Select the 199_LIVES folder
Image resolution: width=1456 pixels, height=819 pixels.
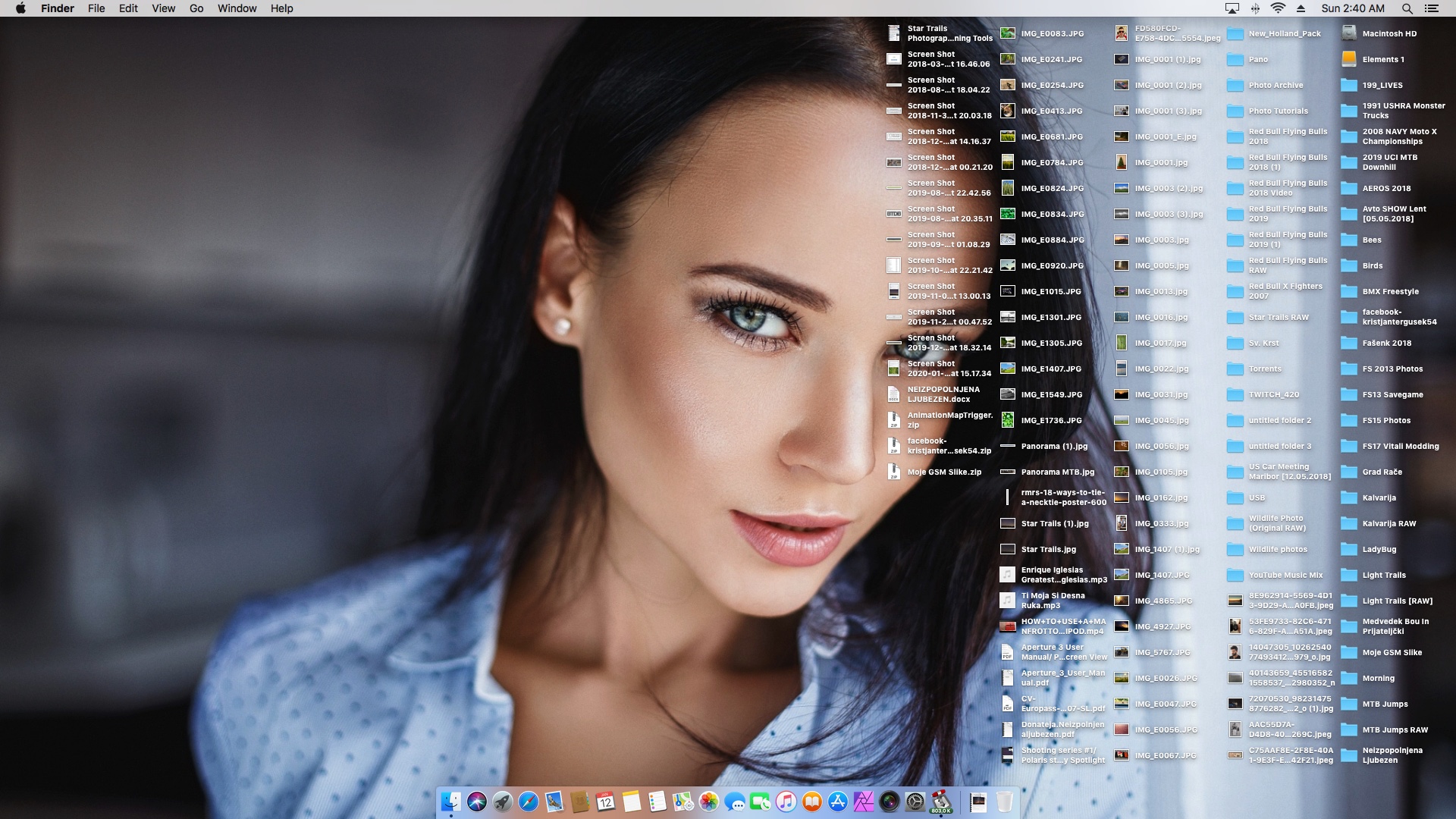coord(1372,85)
